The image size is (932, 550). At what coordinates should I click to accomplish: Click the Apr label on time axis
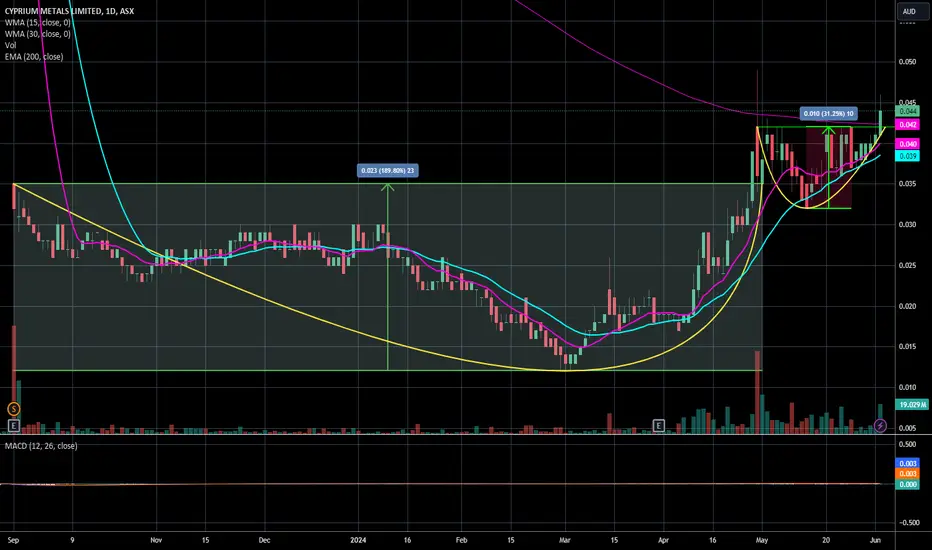pyautogui.click(x=663, y=540)
